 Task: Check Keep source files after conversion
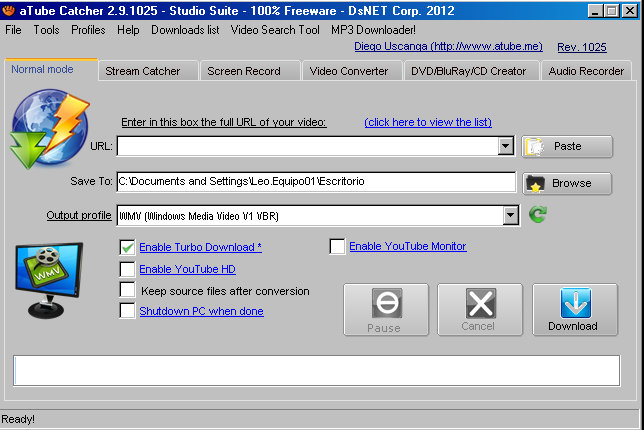[127, 290]
